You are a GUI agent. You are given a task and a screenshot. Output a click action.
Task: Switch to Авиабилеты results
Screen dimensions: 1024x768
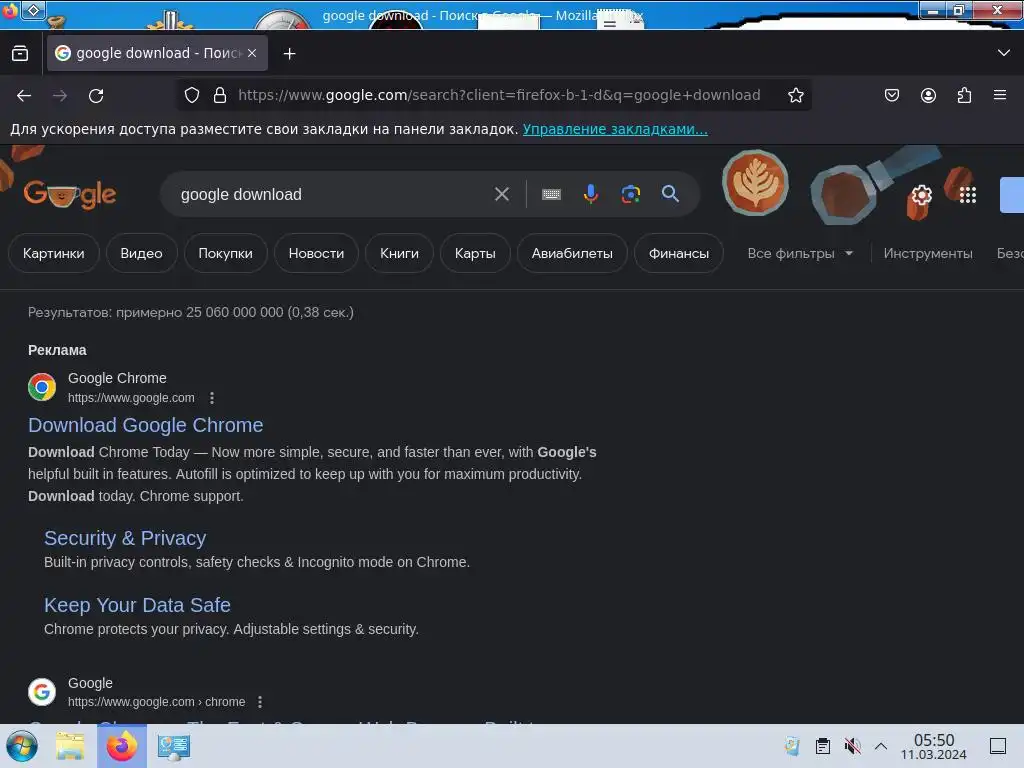572,253
